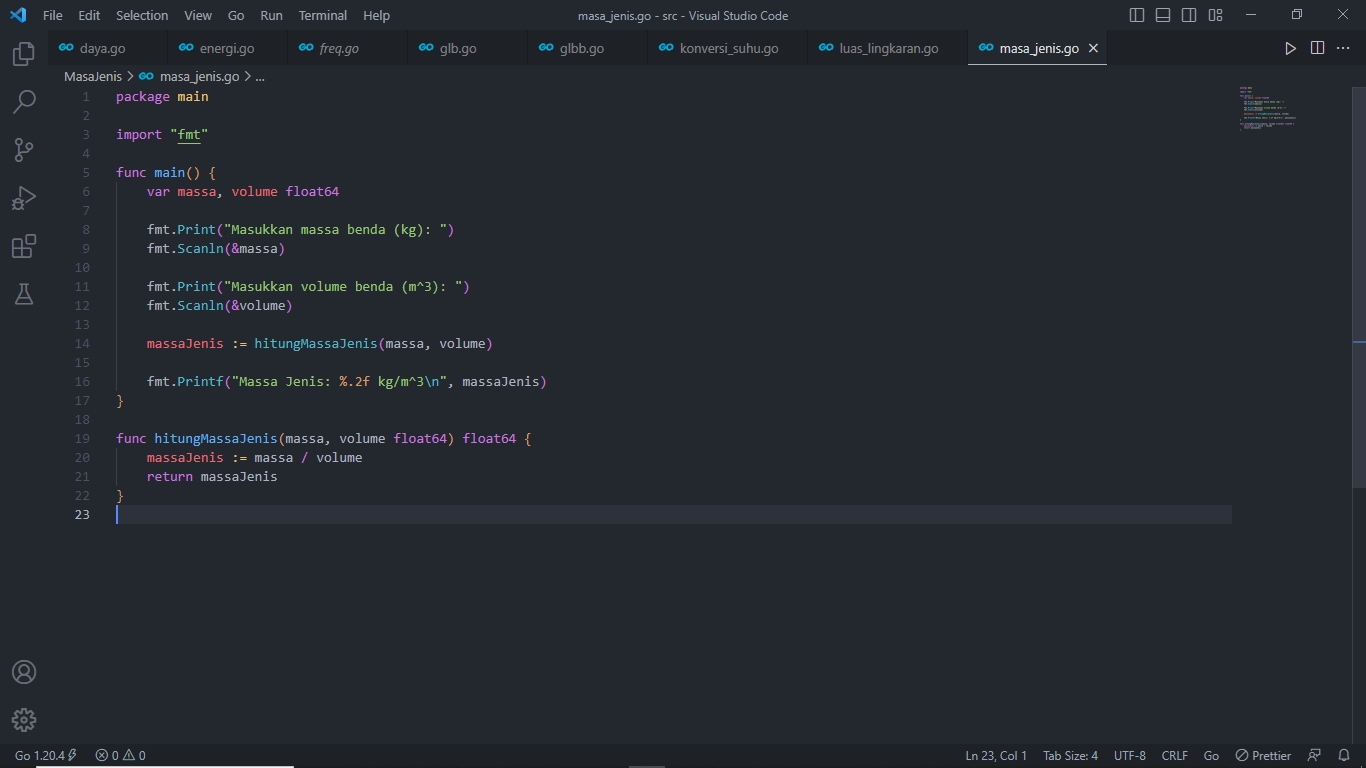
Task: Click the feedback icon in status bar
Action: pyautogui.click(x=1315, y=756)
